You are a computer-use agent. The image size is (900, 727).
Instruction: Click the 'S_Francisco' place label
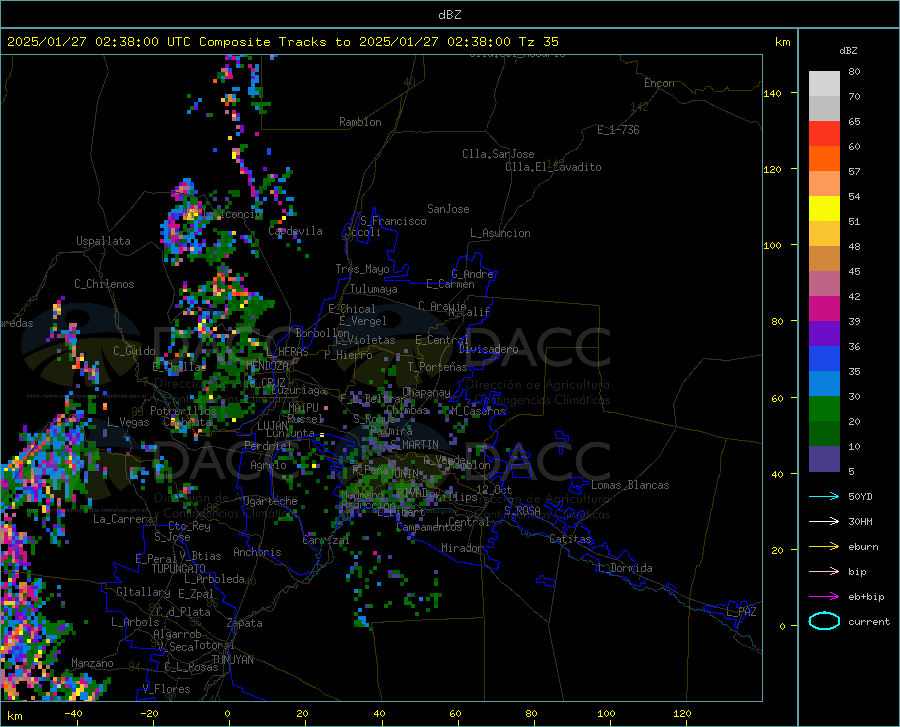(x=393, y=221)
